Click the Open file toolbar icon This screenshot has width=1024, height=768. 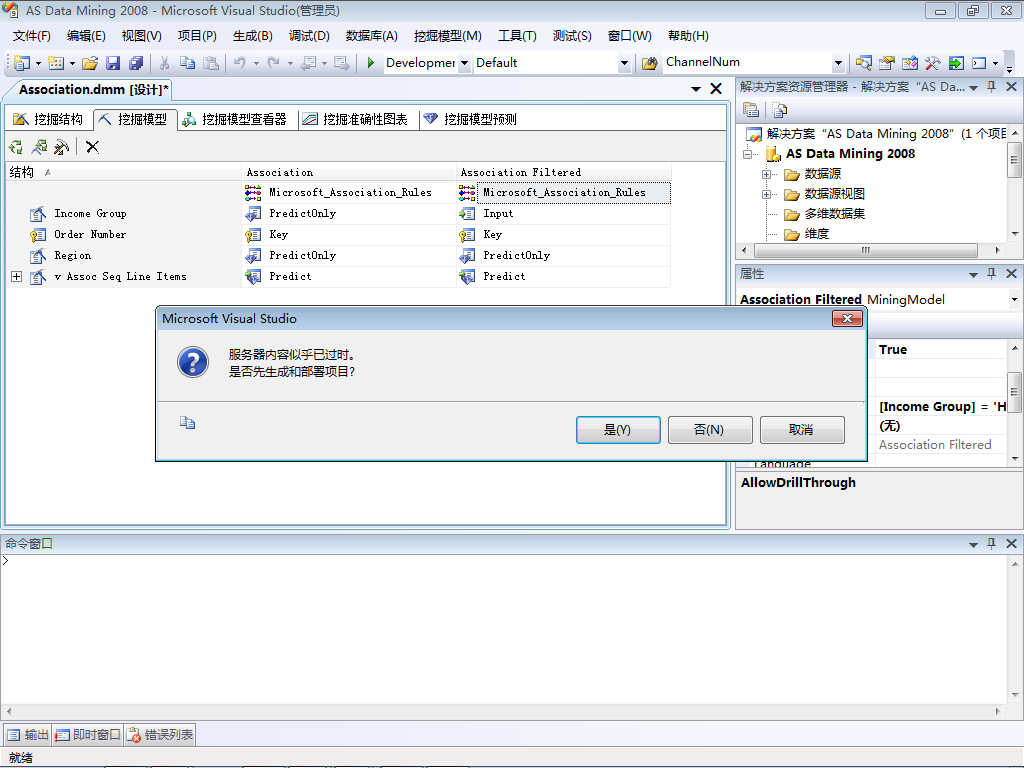click(x=90, y=63)
